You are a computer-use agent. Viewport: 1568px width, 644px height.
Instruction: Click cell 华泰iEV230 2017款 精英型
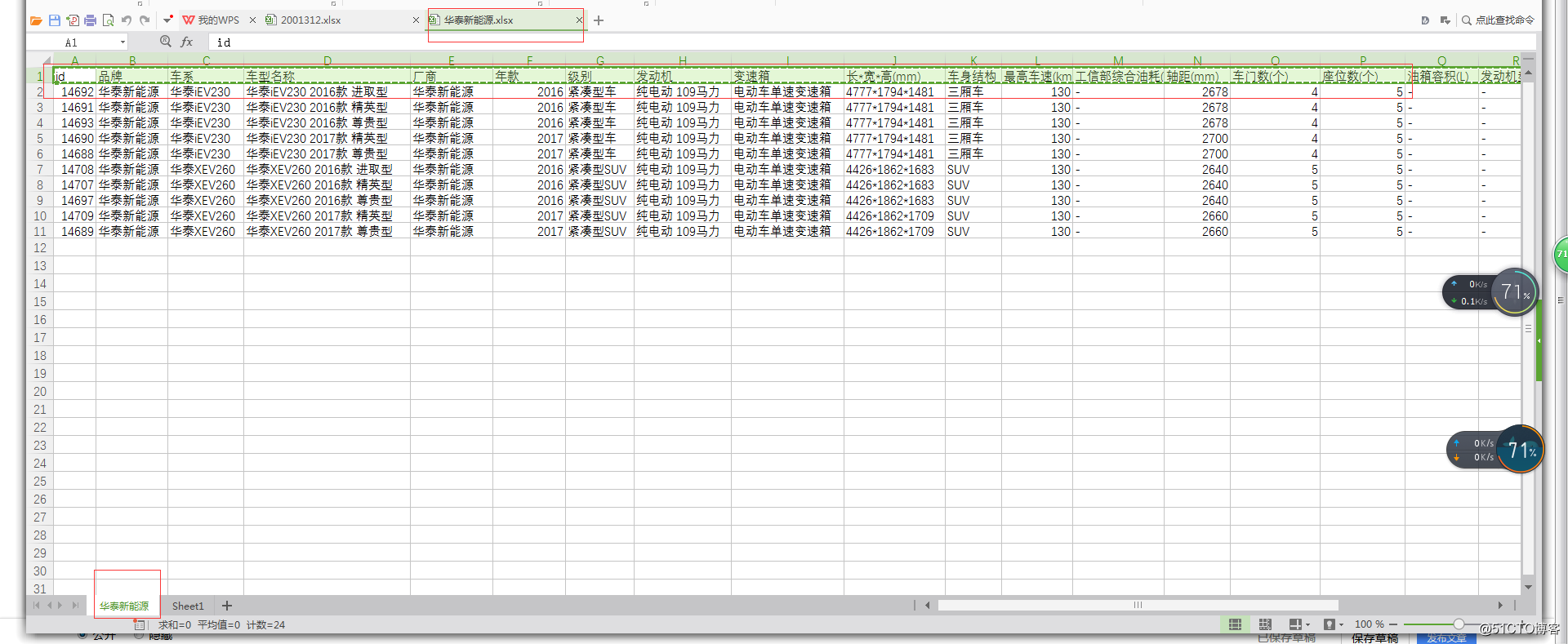click(x=327, y=139)
